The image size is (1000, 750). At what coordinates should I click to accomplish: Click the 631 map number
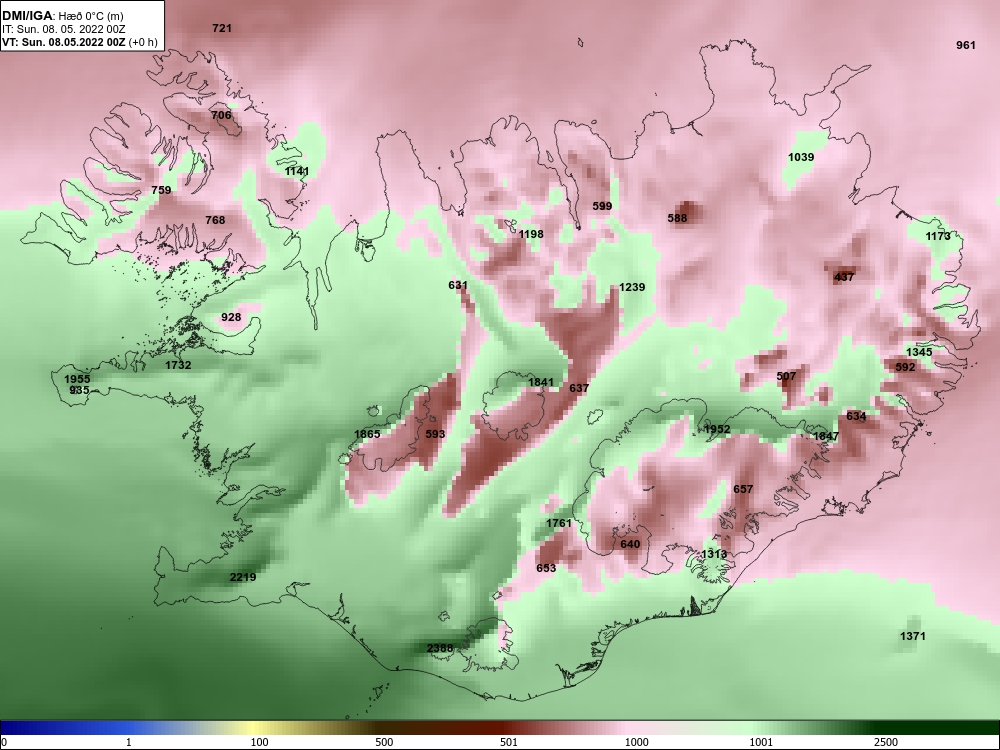pos(458,285)
